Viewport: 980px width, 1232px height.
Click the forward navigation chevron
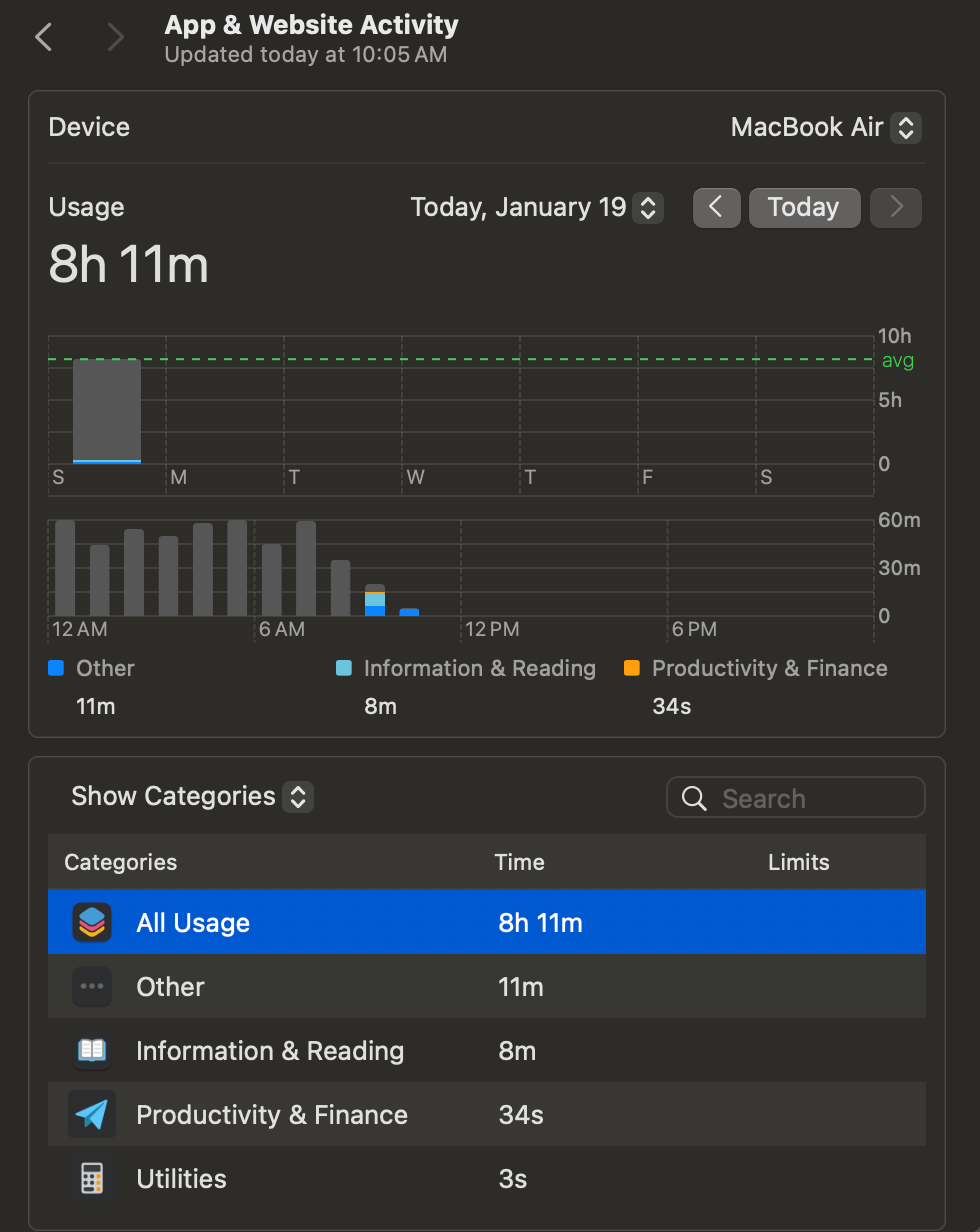116,38
